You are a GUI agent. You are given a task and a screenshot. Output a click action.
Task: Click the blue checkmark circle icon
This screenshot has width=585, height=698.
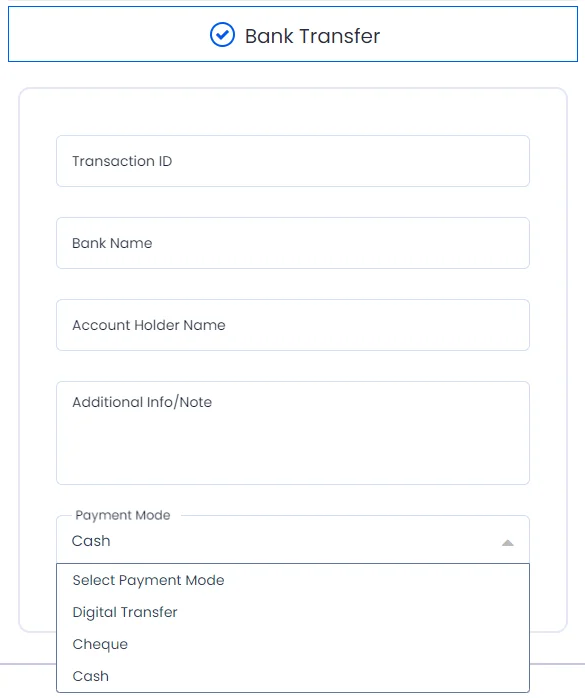[222, 35]
